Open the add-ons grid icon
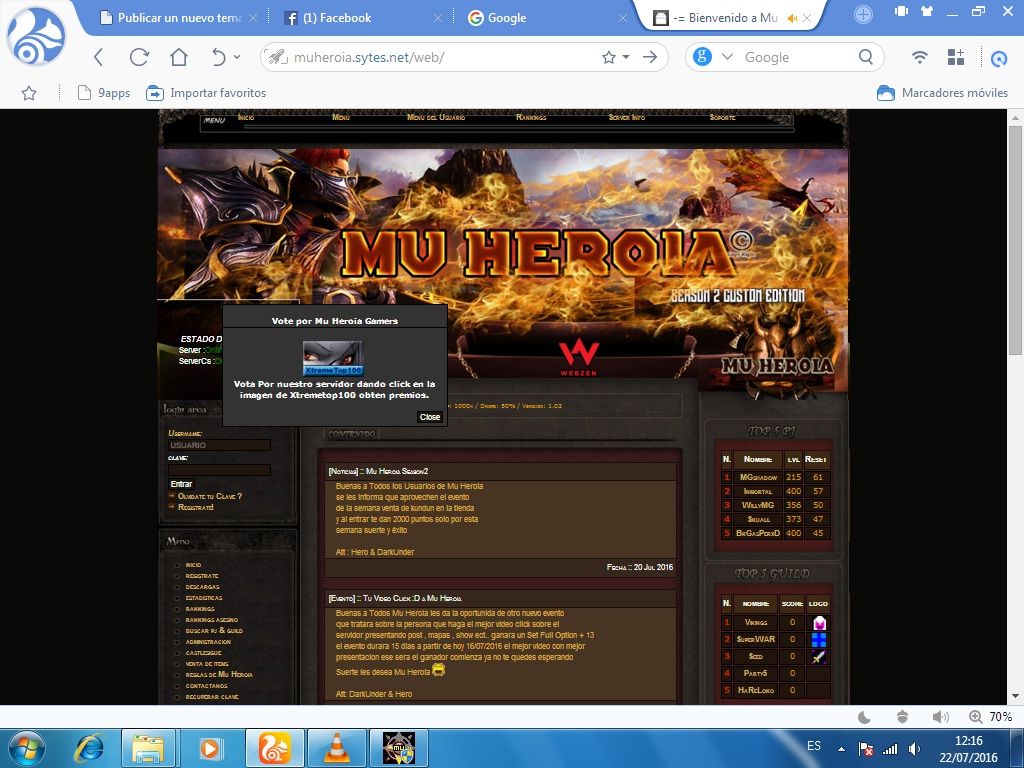This screenshot has height=768, width=1024. pyautogui.click(x=955, y=57)
